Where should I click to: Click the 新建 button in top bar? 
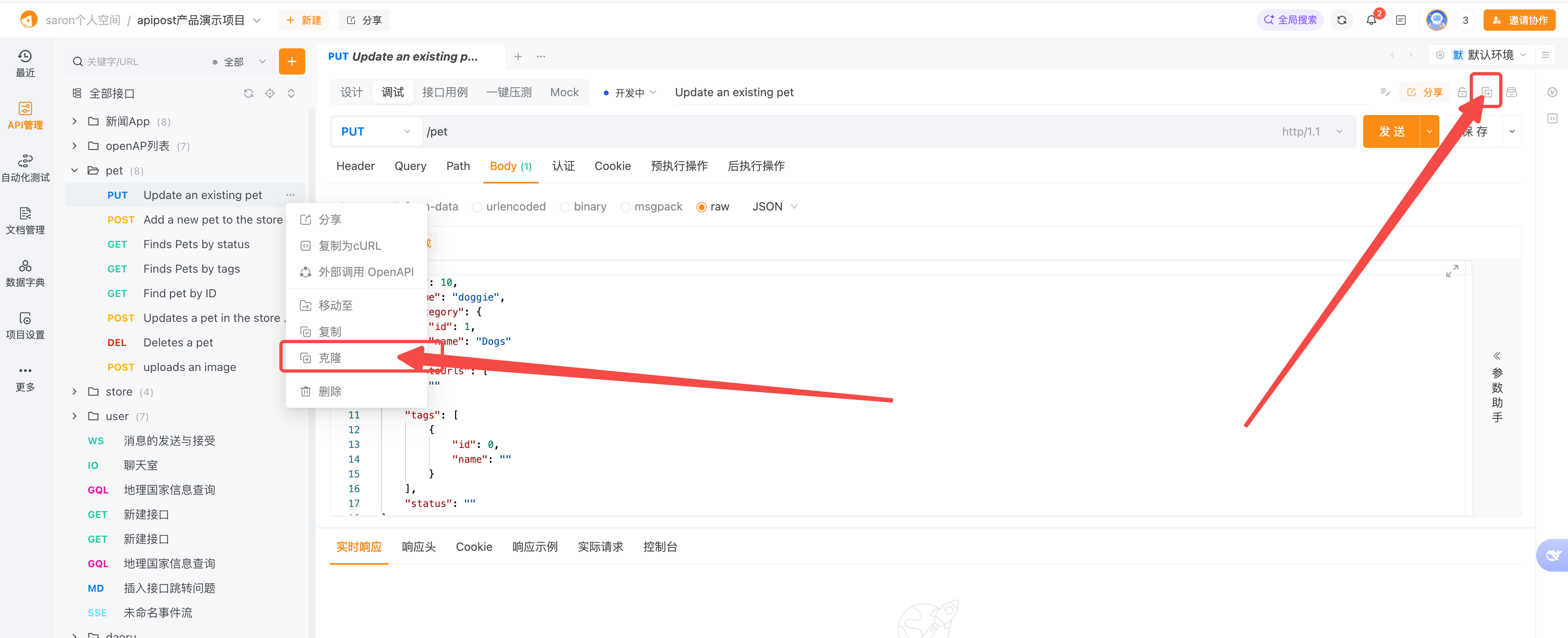pos(303,20)
